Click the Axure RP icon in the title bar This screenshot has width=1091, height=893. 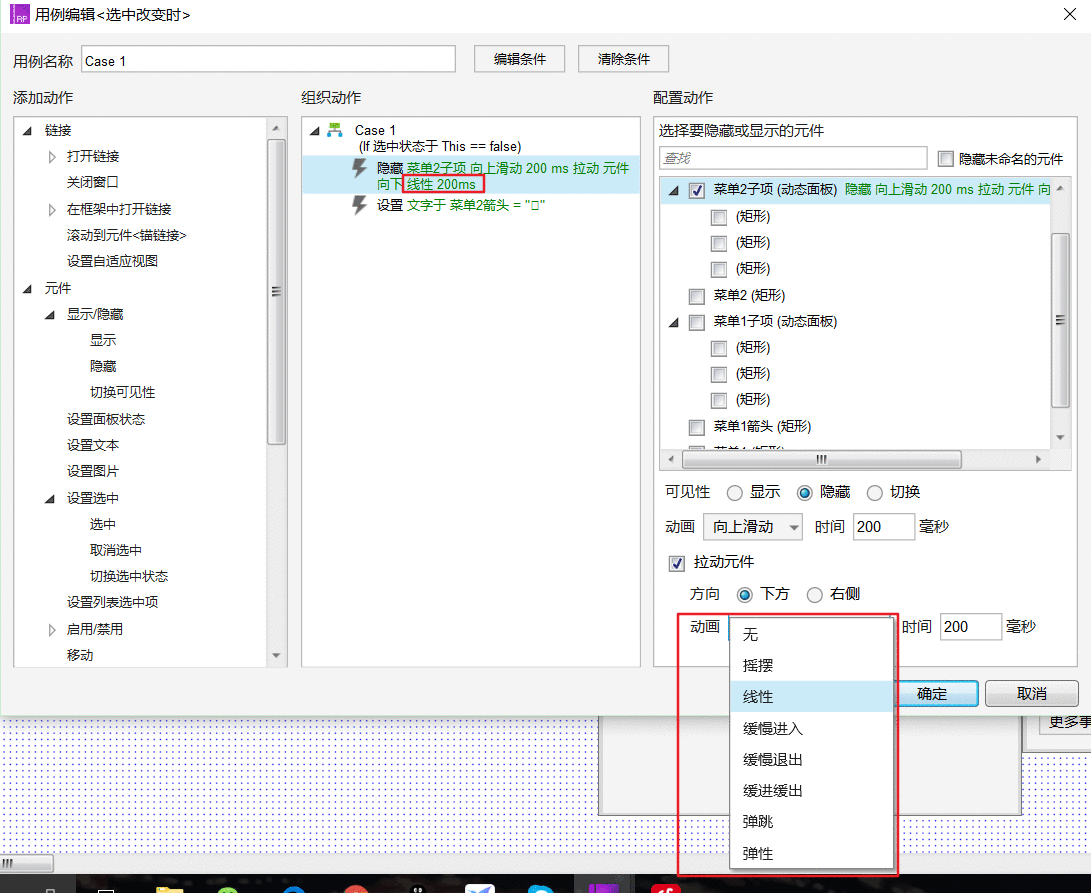click(x=19, y=14)
